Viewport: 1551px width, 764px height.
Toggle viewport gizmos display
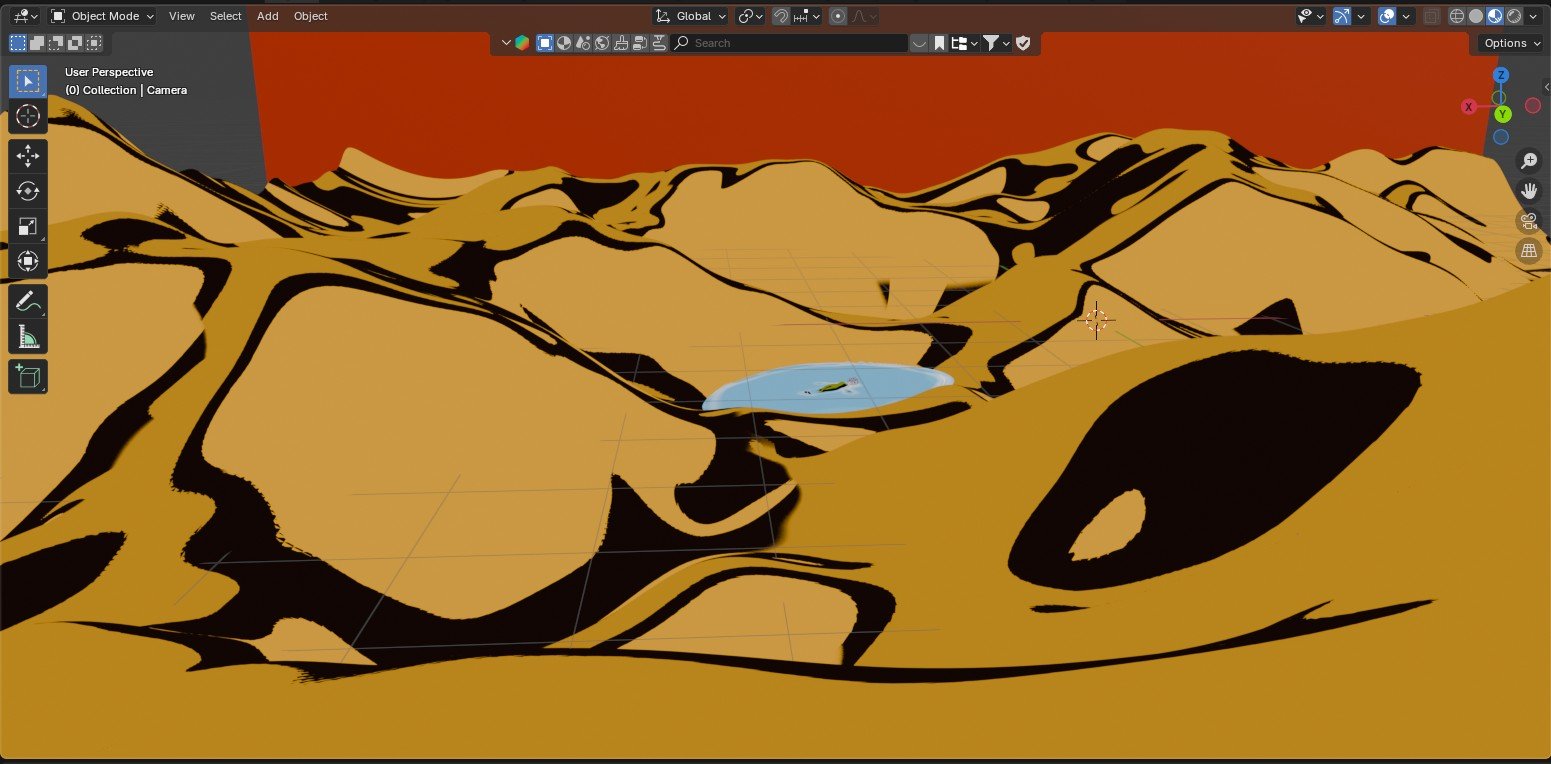pyautogui.click(x=1342, y=16)
